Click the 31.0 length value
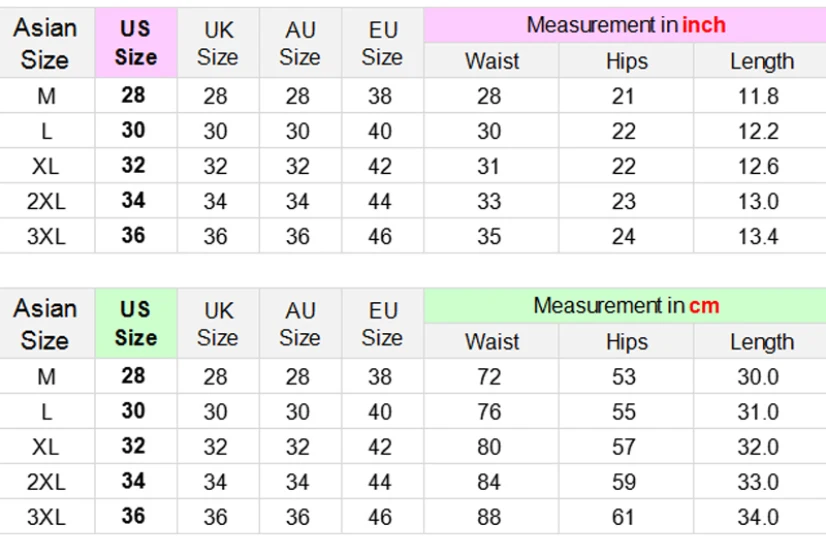Viewport: 826px width, 544px height. [x=758, y=412]
